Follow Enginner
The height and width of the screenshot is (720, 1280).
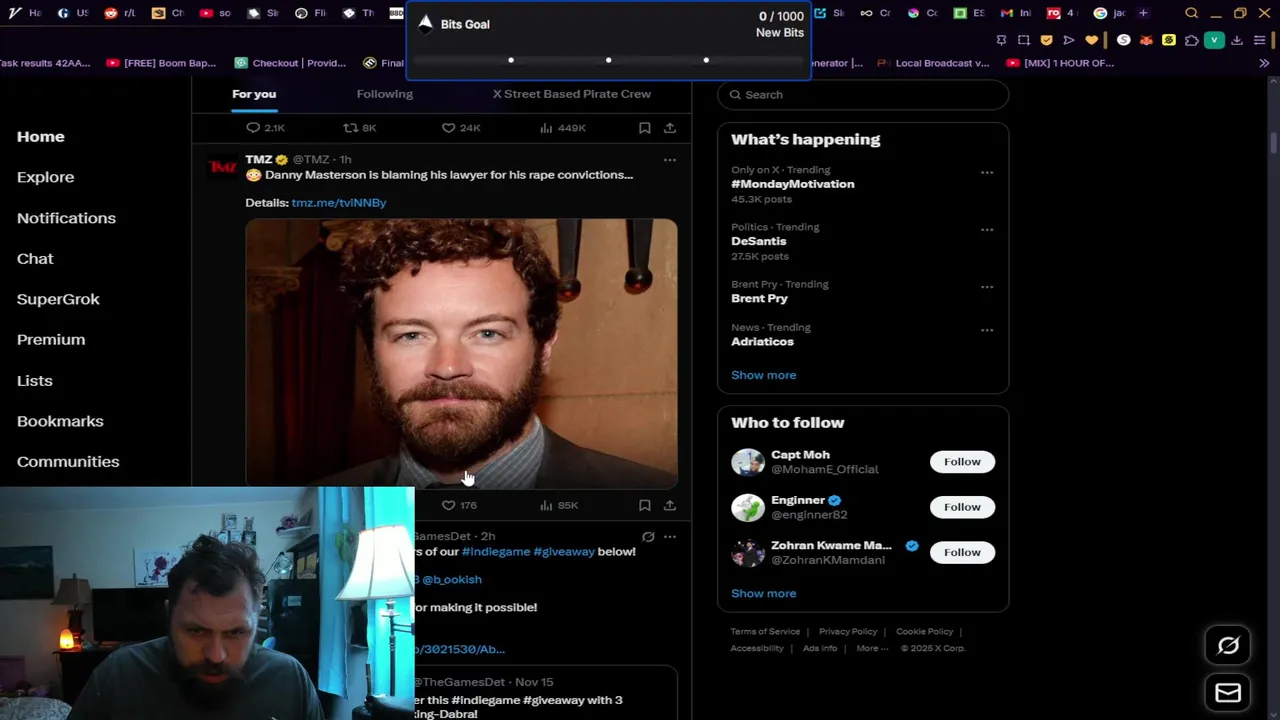click(x=962, y=507)
